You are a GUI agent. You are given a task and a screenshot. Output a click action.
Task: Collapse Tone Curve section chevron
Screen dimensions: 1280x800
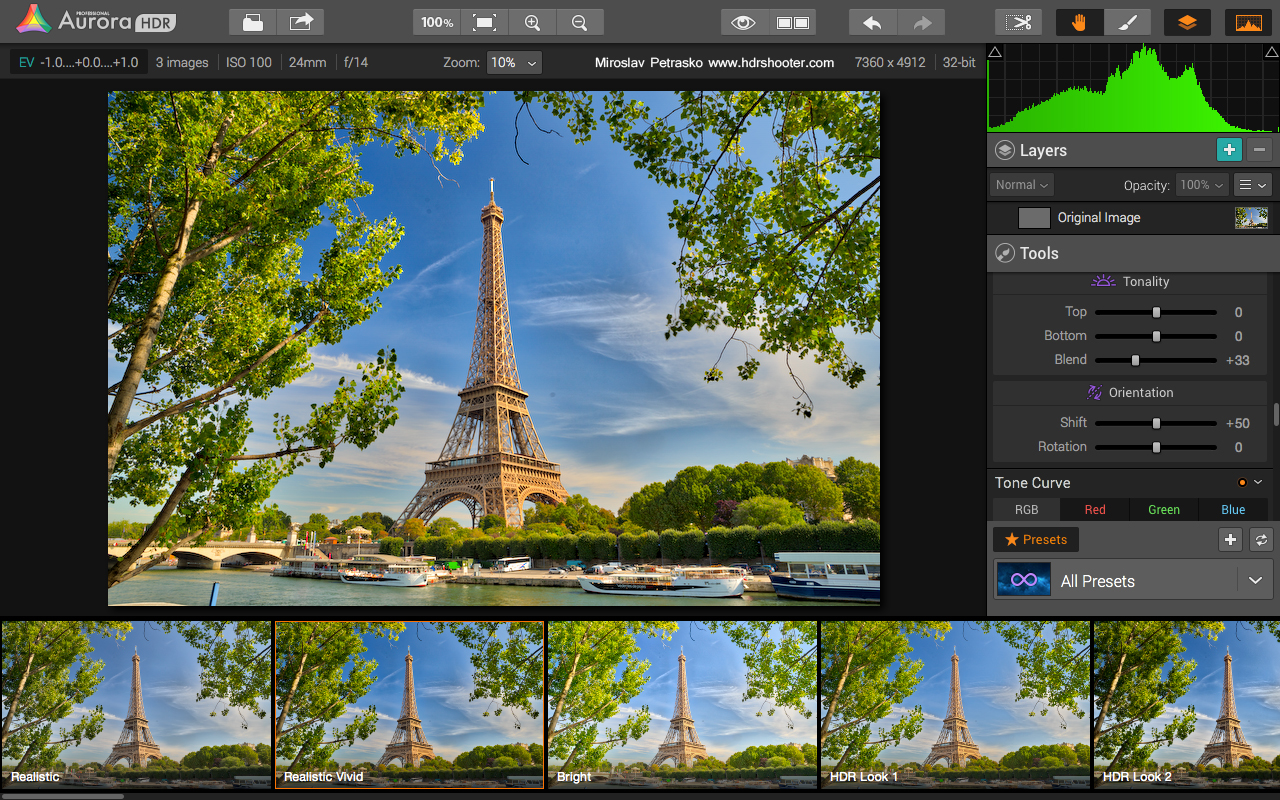point(1259,482)
